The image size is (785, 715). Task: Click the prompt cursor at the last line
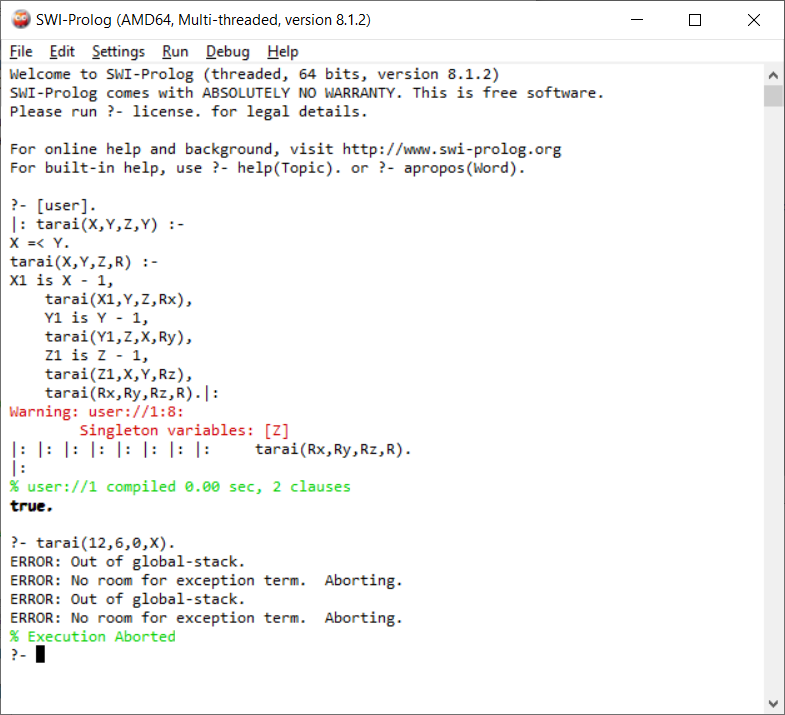[40, 654]
